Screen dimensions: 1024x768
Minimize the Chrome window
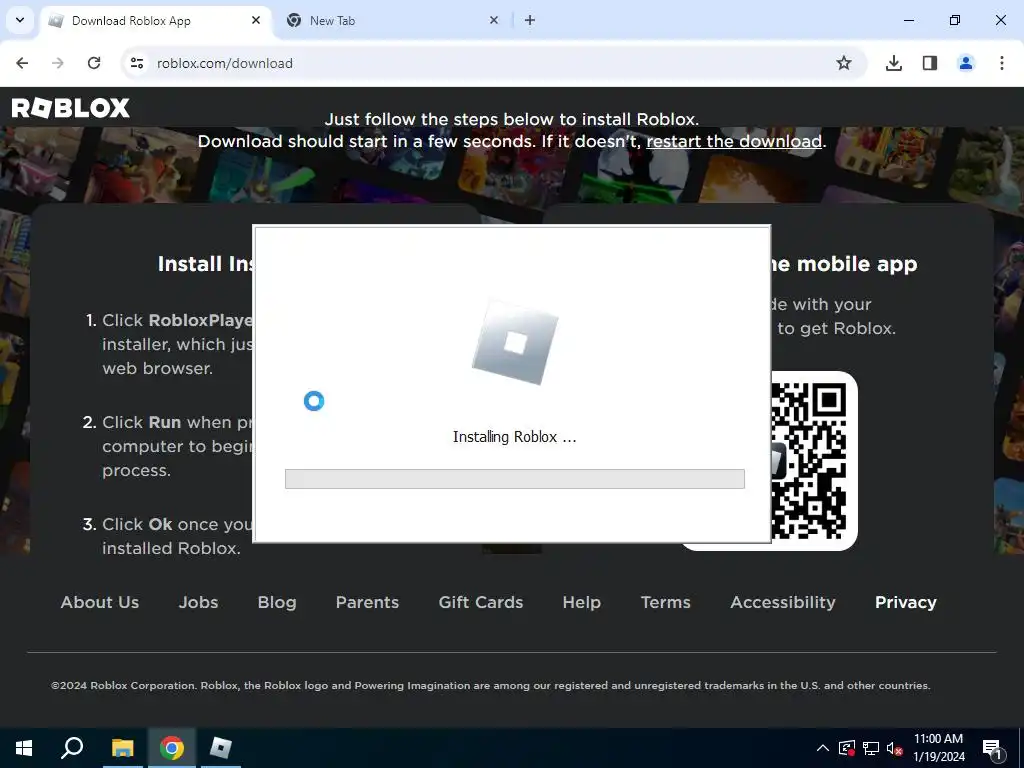click(x=908, y=20)
